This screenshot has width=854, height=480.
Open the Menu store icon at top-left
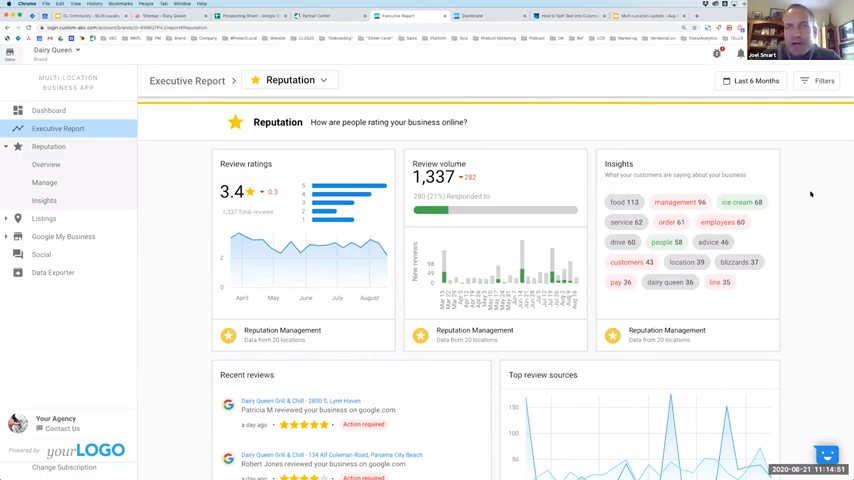click(10, 53)
